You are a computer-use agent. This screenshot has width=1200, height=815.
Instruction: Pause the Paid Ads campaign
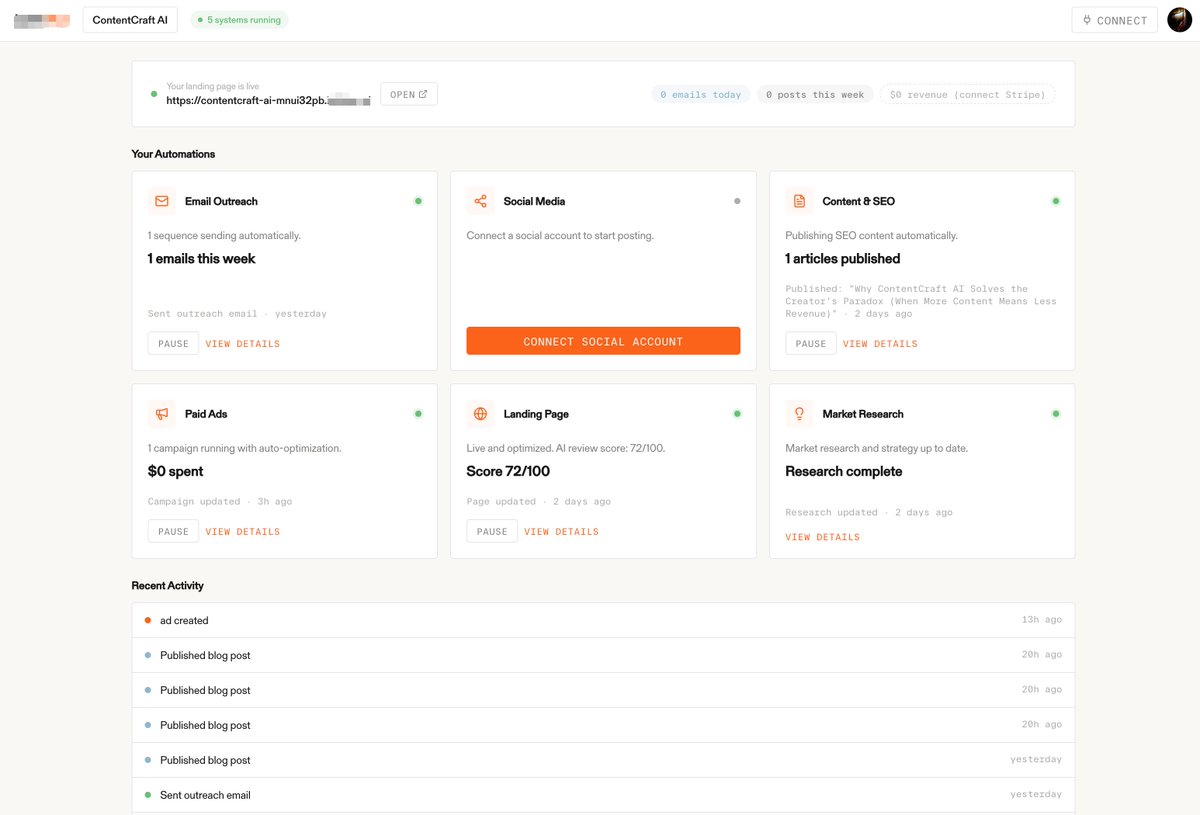pos(173,531)
